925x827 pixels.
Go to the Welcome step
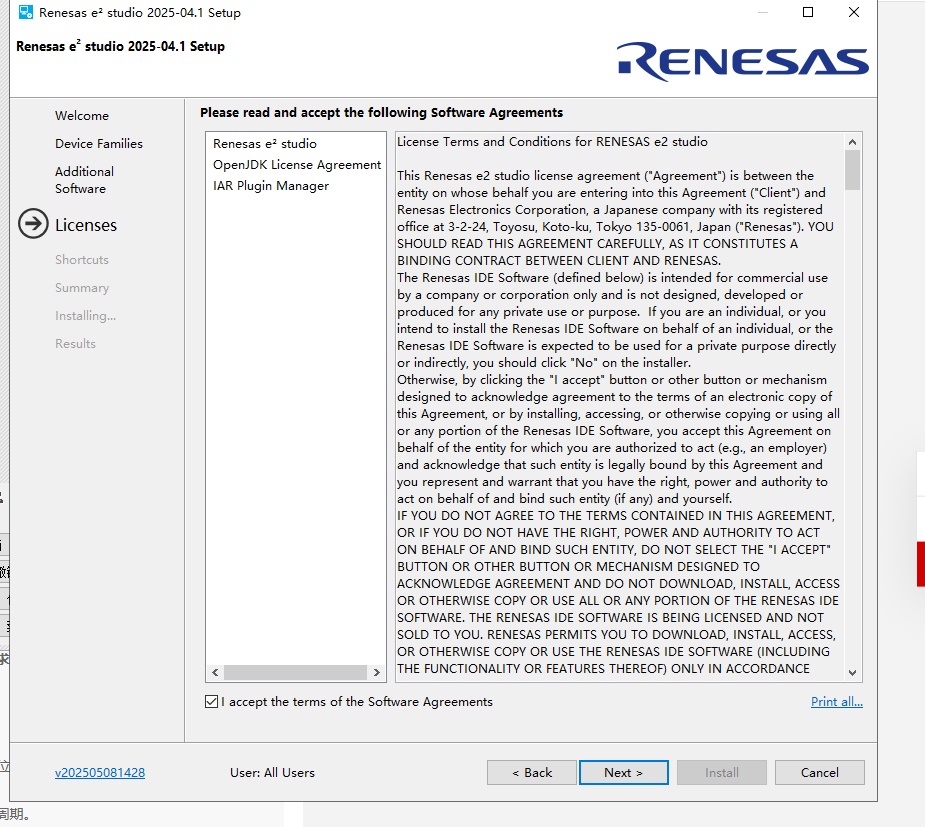pos(82,116)
